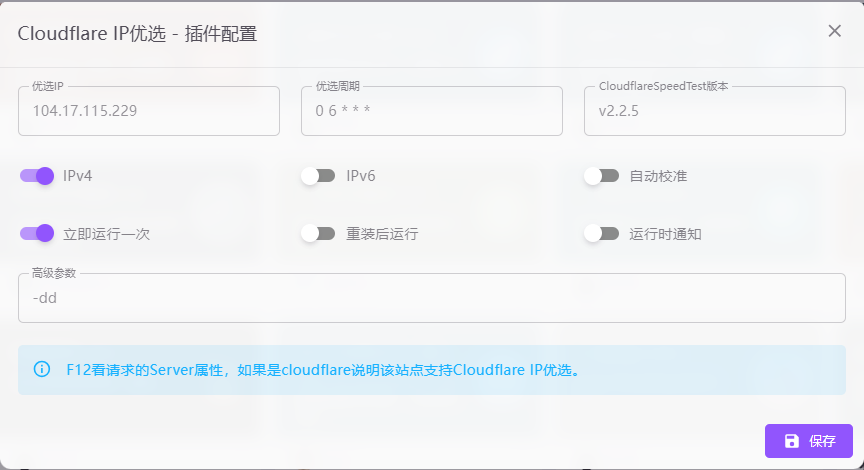The image size is (864, 470).
Task: Enable the IPv6 toggle switch
Action: point(318,176)
